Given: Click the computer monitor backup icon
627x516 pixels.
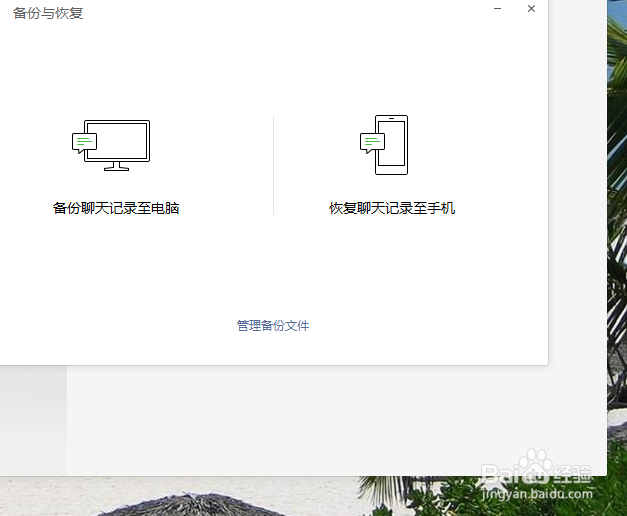Looking at the screenshot, I should coord(111,145).
